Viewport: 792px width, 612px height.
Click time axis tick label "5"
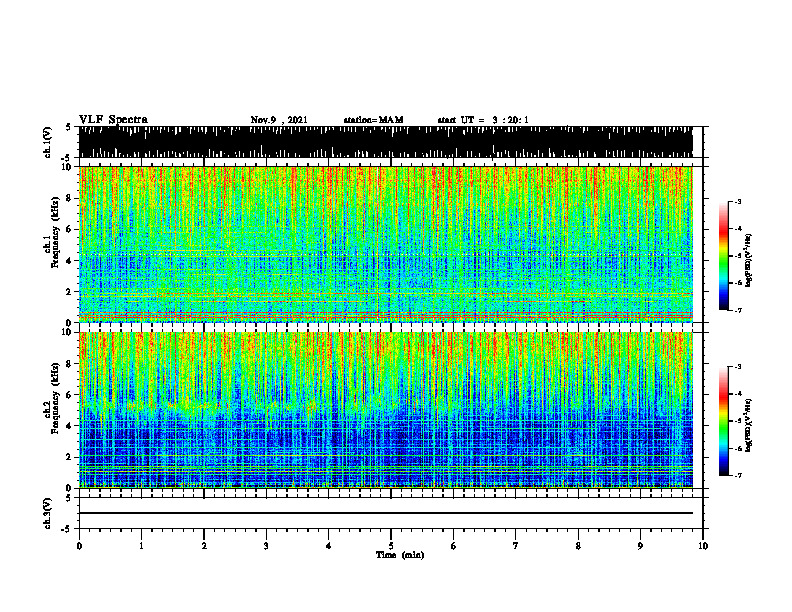pos(391,546)
